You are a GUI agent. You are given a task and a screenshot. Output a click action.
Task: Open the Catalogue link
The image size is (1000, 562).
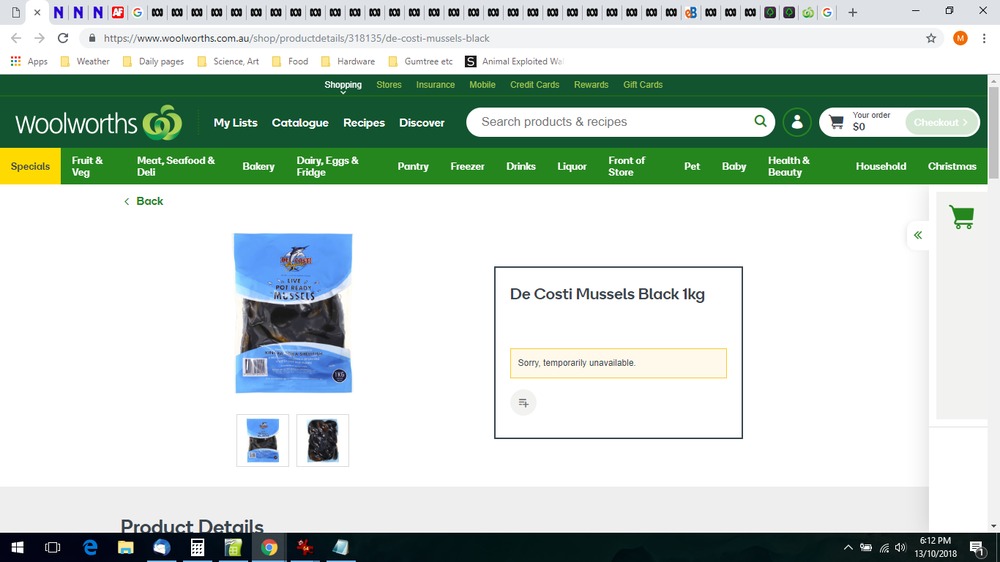300,123
